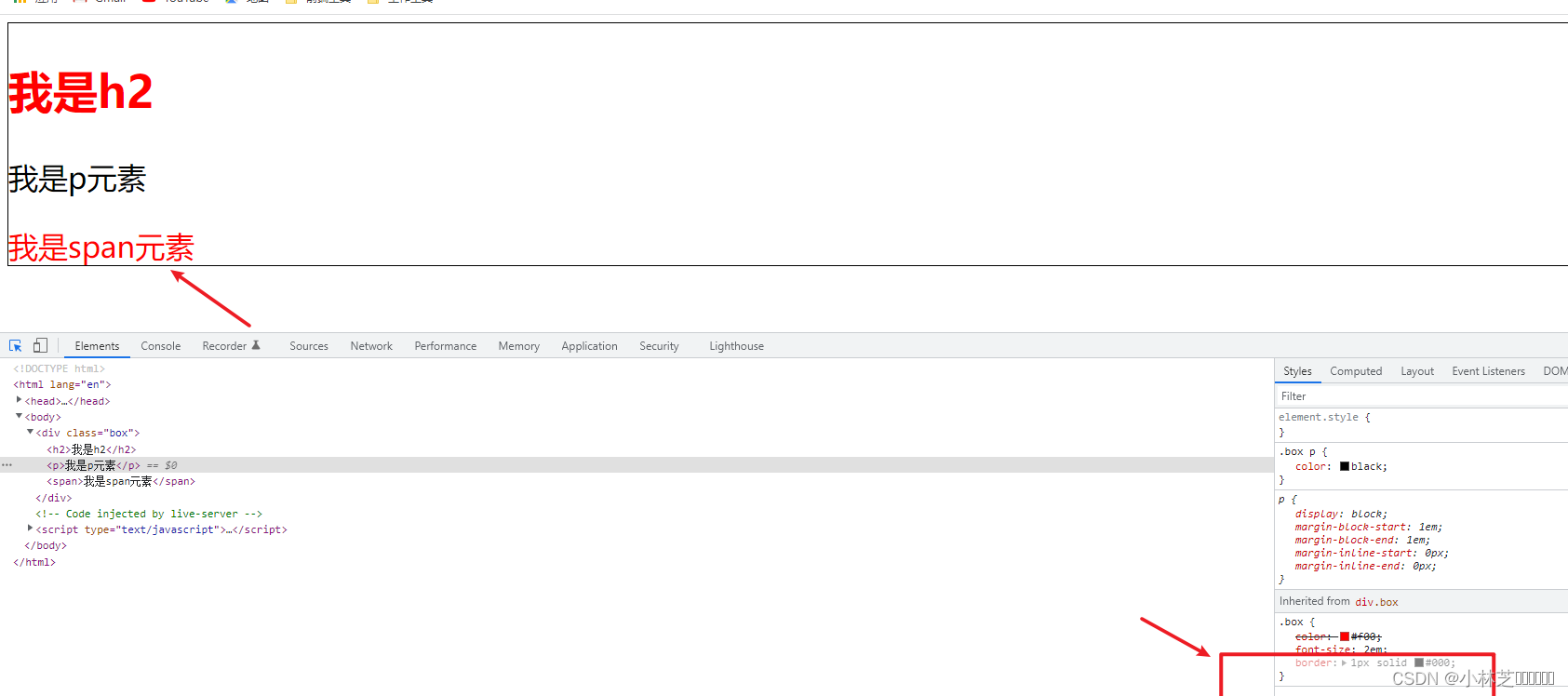Focus the styles Filter input field
Image resolution: width=1568 pixels, height=696 pixels.
point(1421,396)
